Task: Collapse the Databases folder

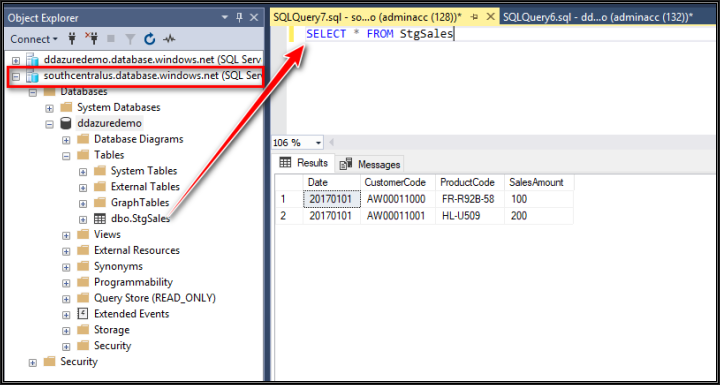Action: pos(33,92)
